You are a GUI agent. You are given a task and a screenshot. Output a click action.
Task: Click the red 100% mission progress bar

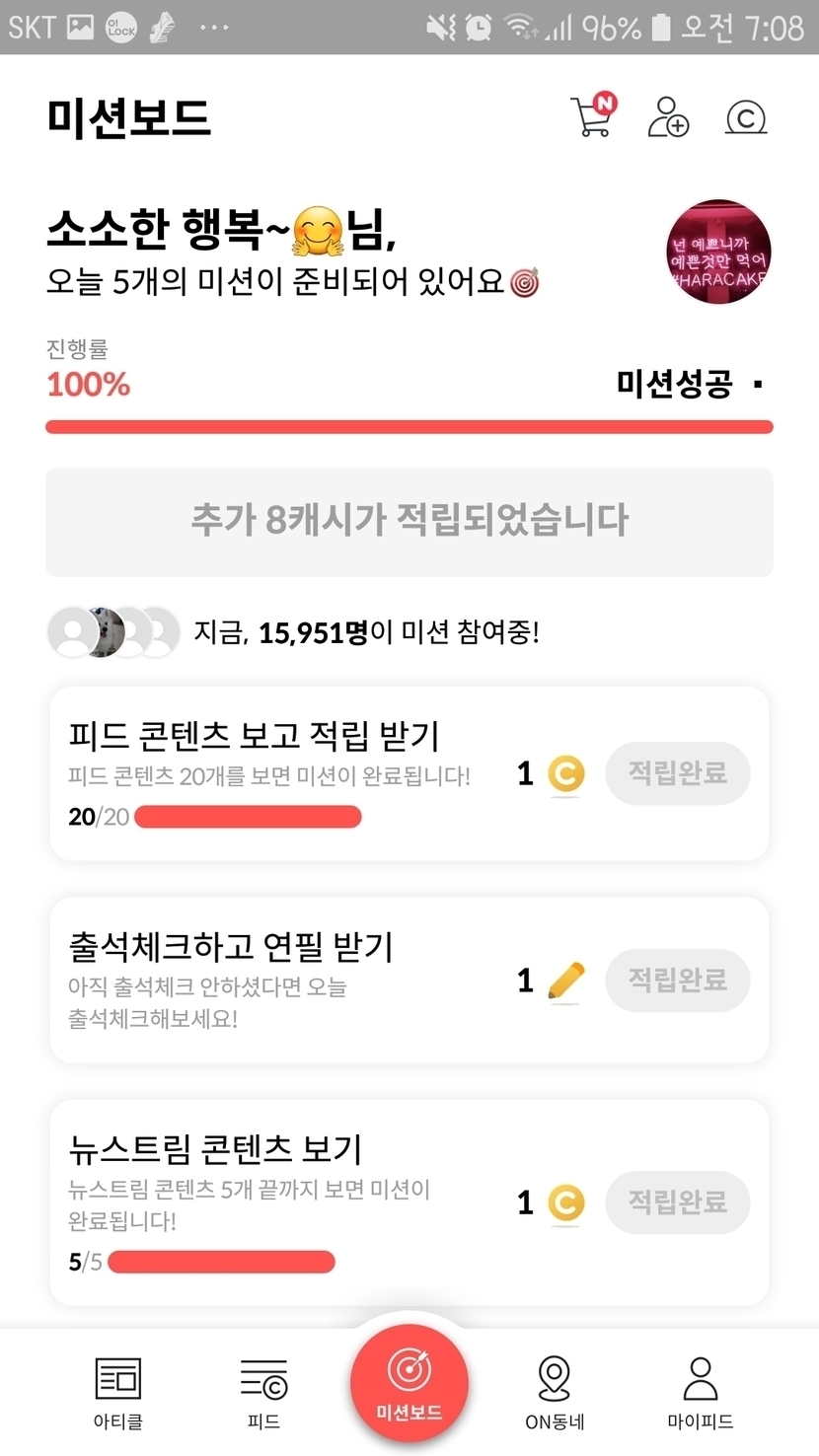tap(409, 427)
